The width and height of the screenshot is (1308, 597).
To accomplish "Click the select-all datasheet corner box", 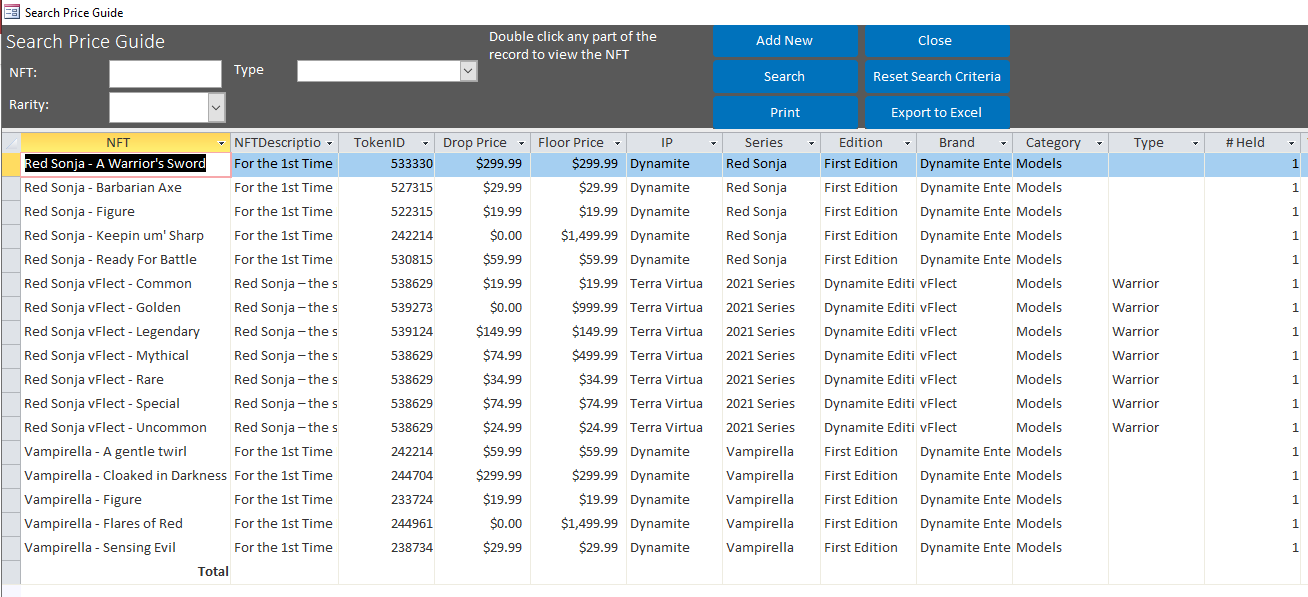I will [x=11, y=143].
